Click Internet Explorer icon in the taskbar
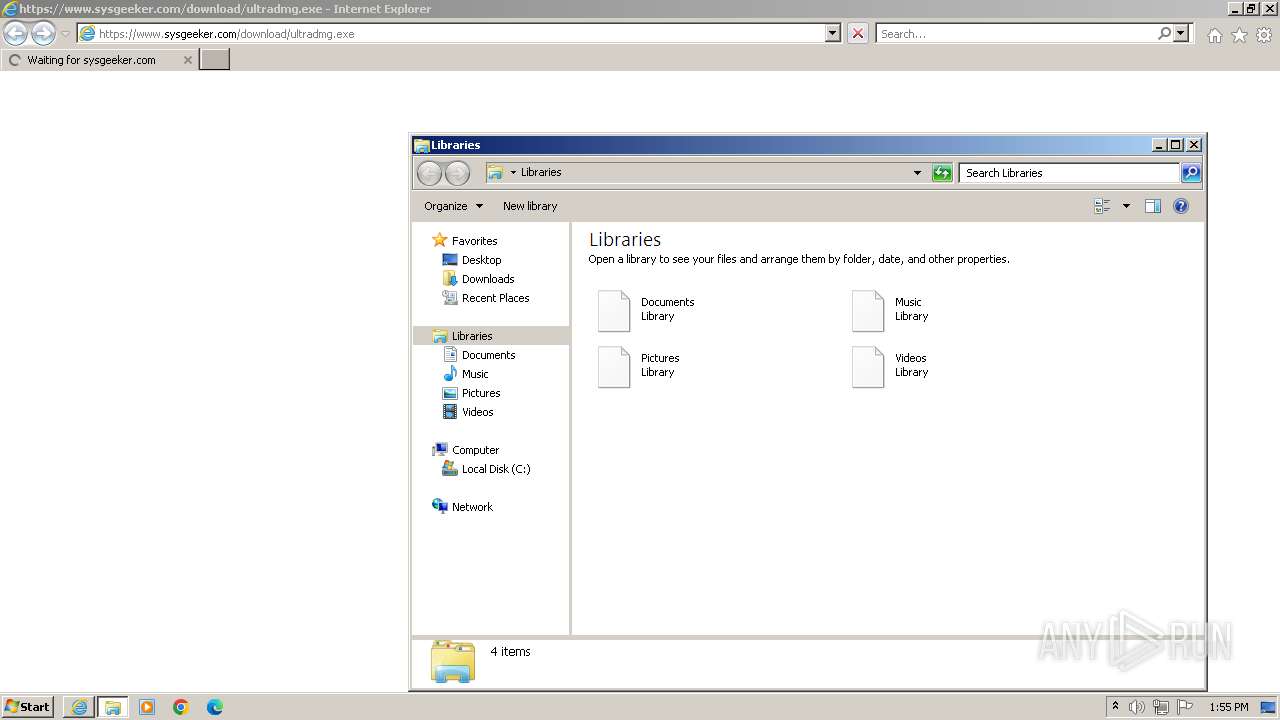The height and width of the screenshot is (720, 1280). pyautogui.click(x=79, y=707)
